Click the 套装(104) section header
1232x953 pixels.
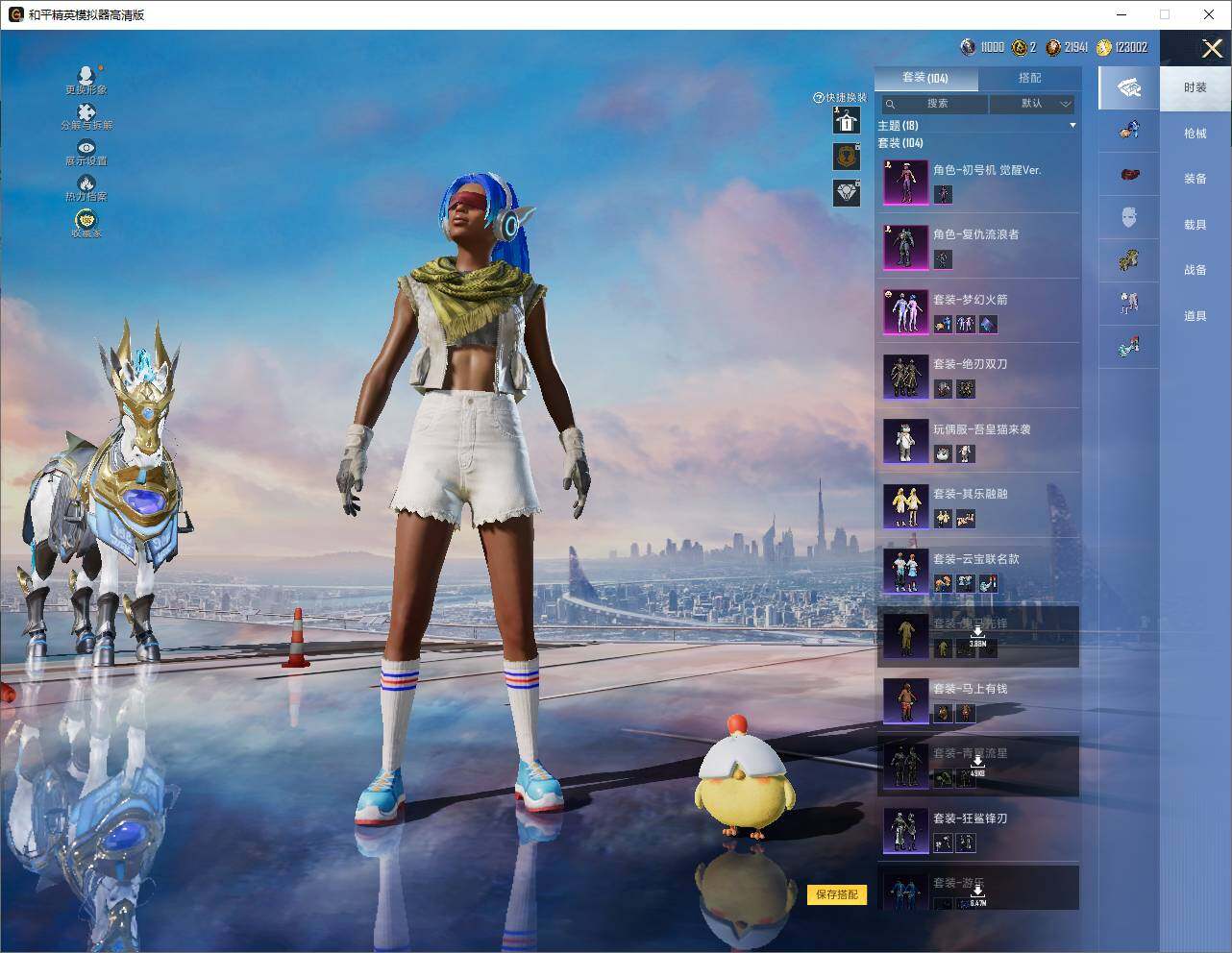click(x=900, y=143)
